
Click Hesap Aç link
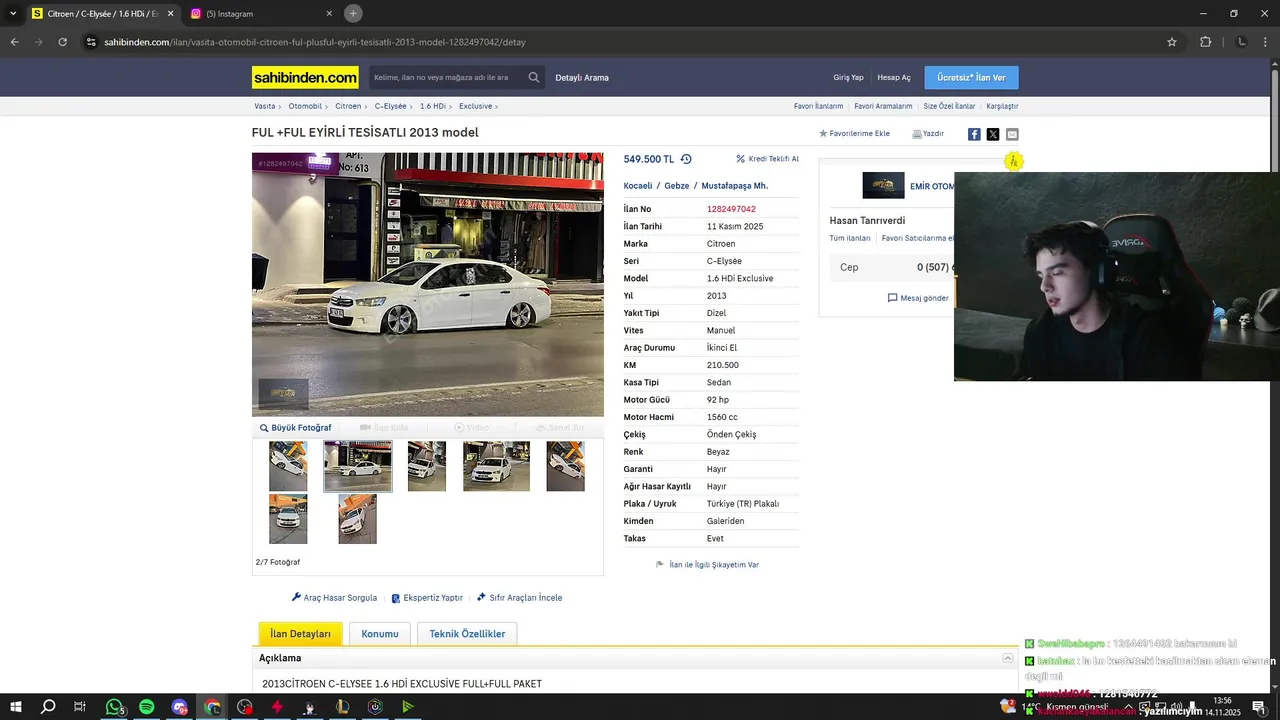tap(894, 78)
